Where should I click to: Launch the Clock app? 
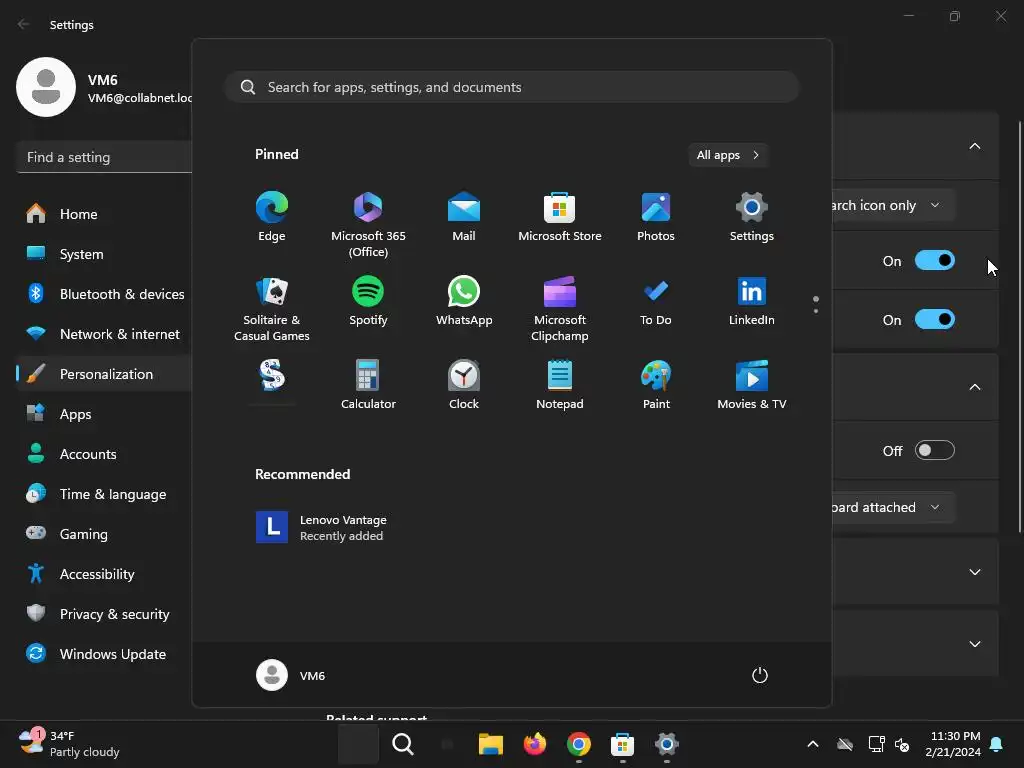click(x=464, y=385)
